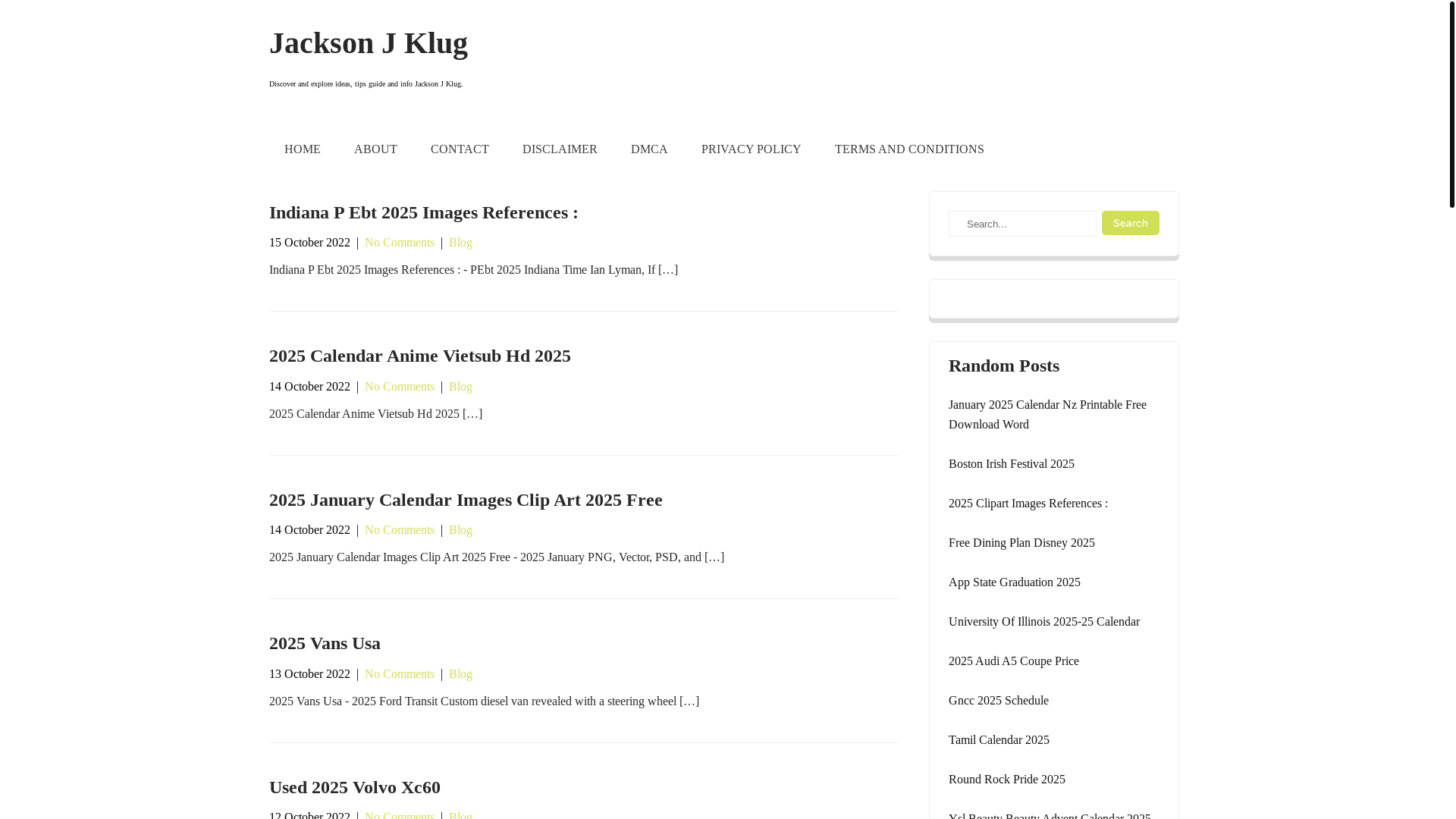Open random post Round Rock Pride 2025
Screen dimensions: 1456x819
coord(1007,780)
